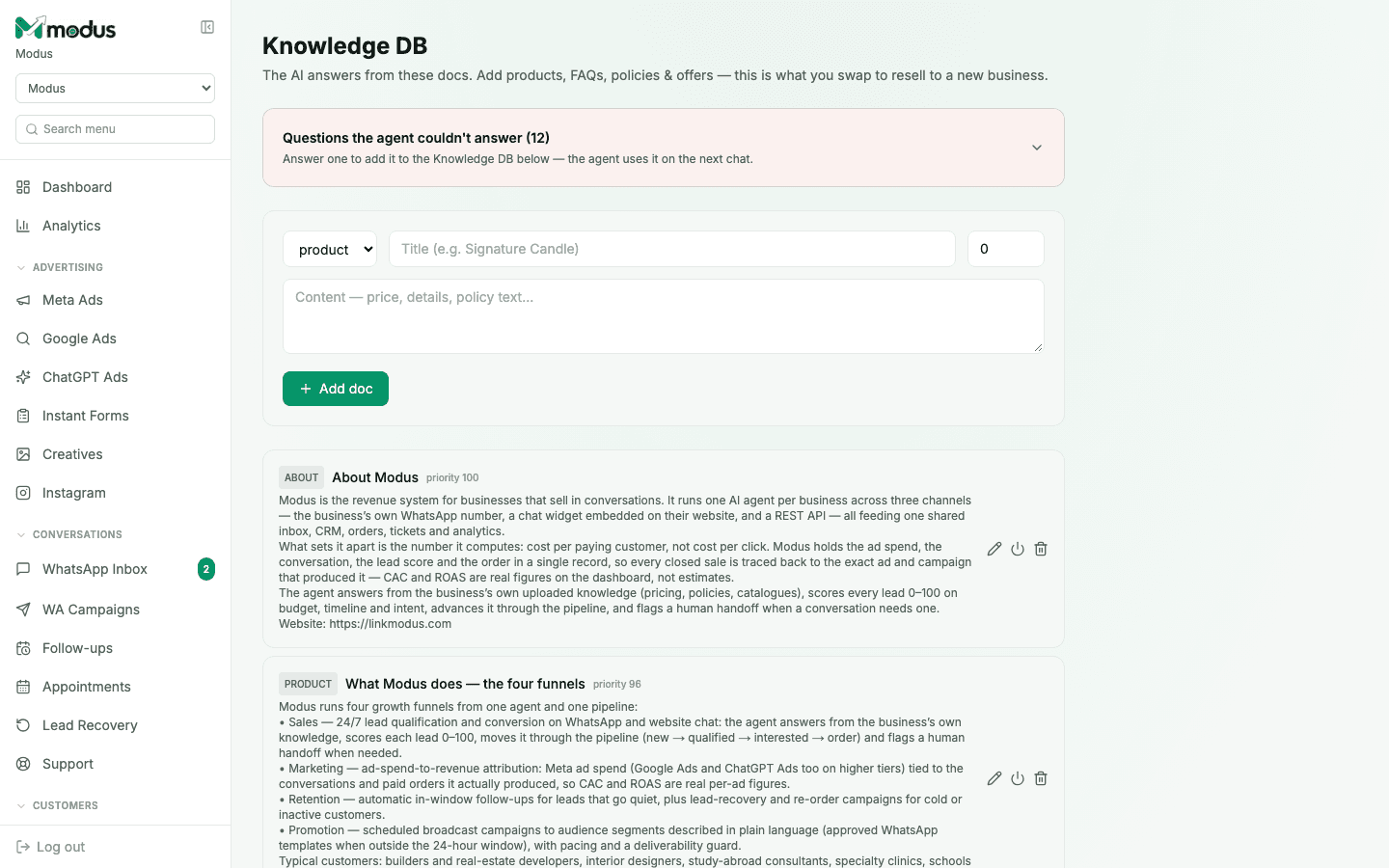The width and height of the screenshot is (1389, 868).
Task: Click the Instagram icon in sidebar
Action: (x=23, y=493)
